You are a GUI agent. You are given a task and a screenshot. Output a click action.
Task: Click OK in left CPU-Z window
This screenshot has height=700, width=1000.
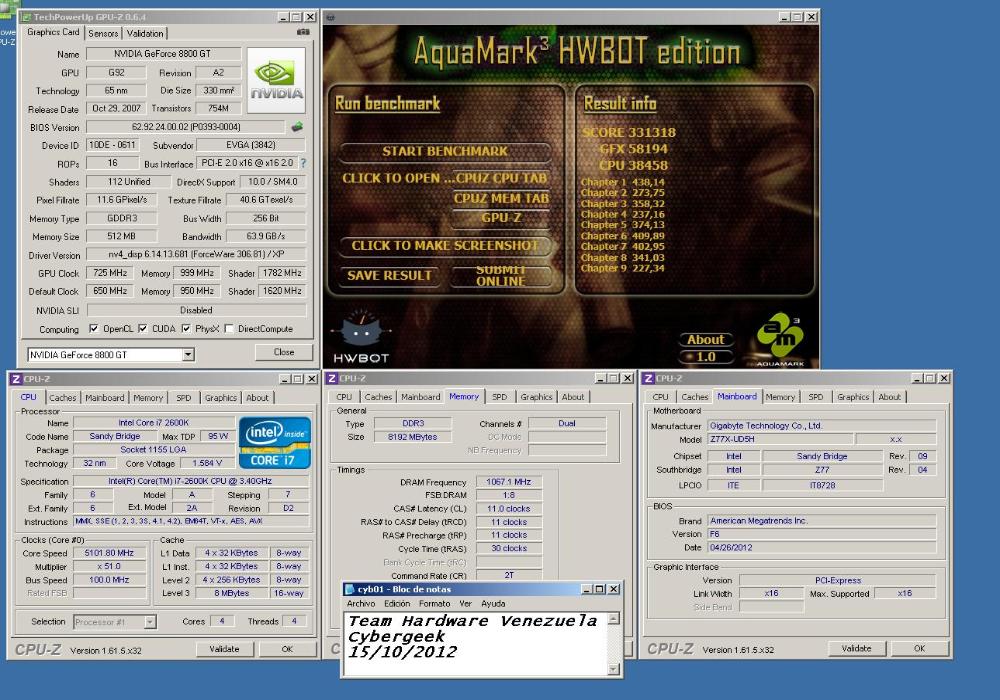[x=287, y=649]
